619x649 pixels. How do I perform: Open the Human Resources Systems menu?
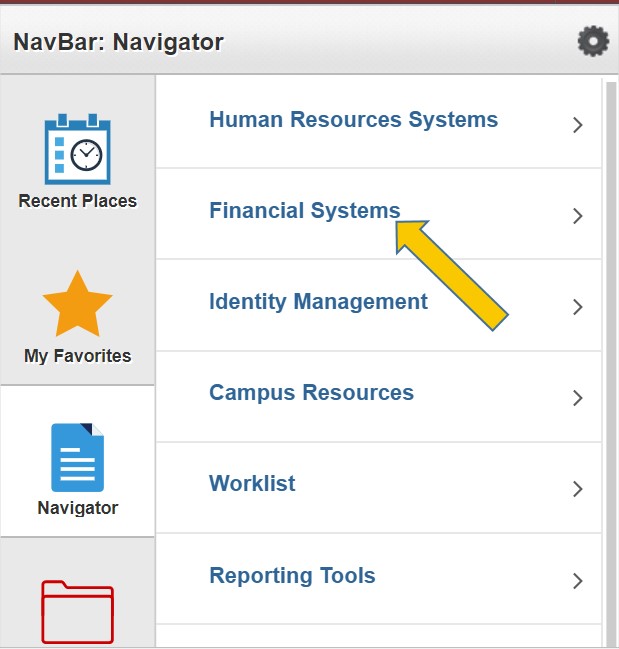[x=378, y=122]
